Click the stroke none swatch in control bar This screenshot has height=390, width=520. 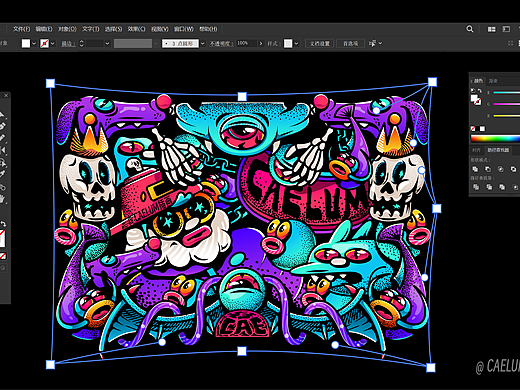point(44,43)
